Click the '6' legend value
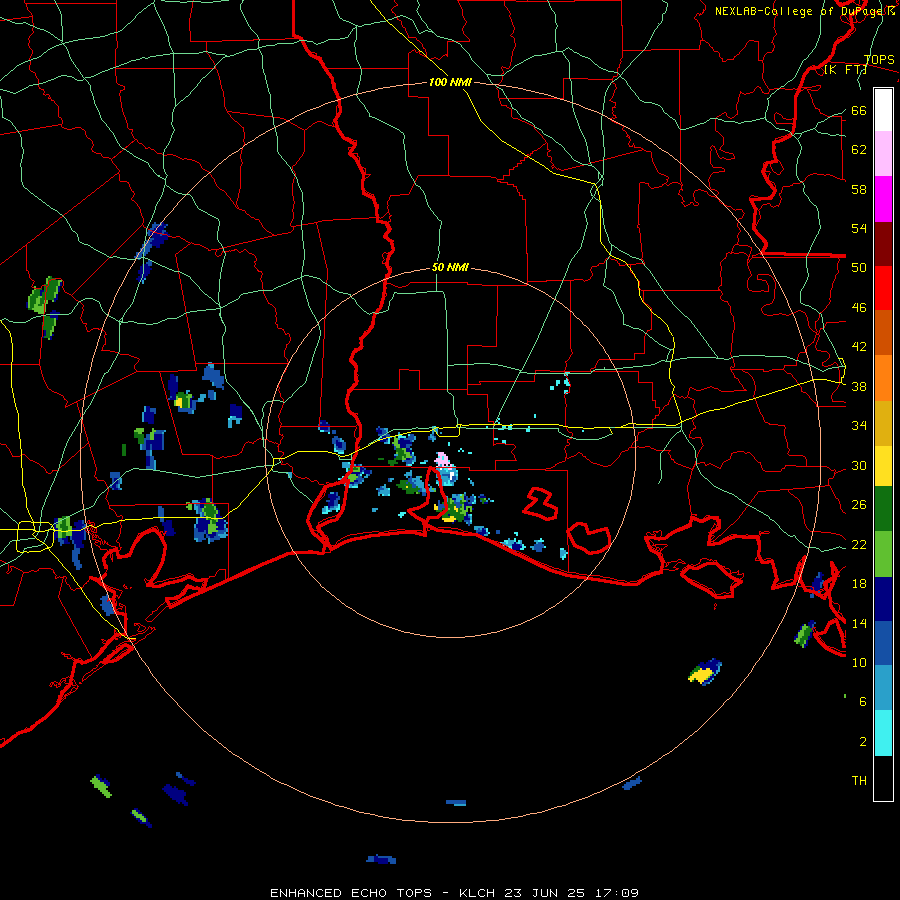Image resolution: width=900 pixels, height=900 pixels. tap(863, 702)
